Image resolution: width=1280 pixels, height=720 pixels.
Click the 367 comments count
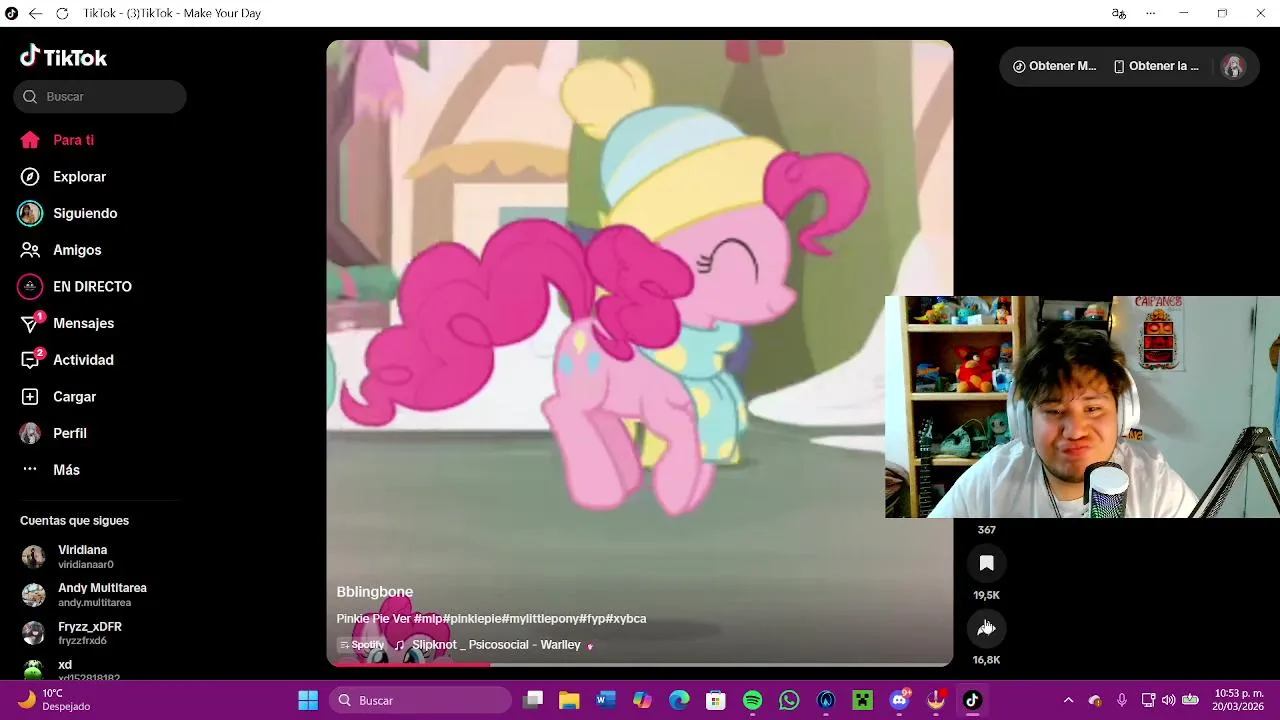pyautogui.click(x=986, y=530)
